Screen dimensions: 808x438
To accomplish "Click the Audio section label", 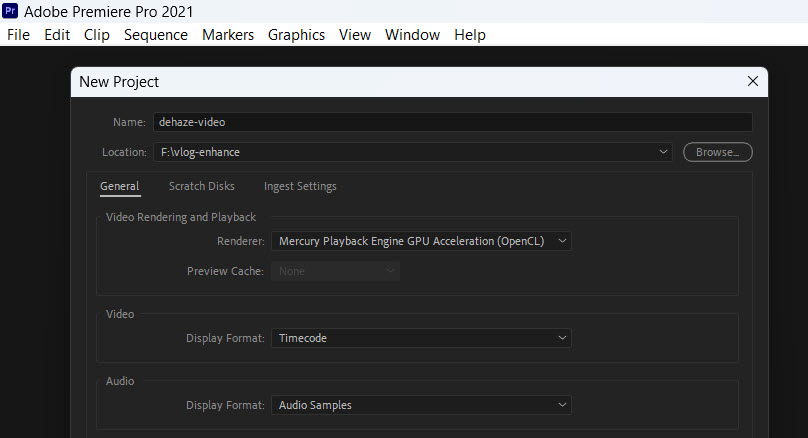I will tap(120, 381).
